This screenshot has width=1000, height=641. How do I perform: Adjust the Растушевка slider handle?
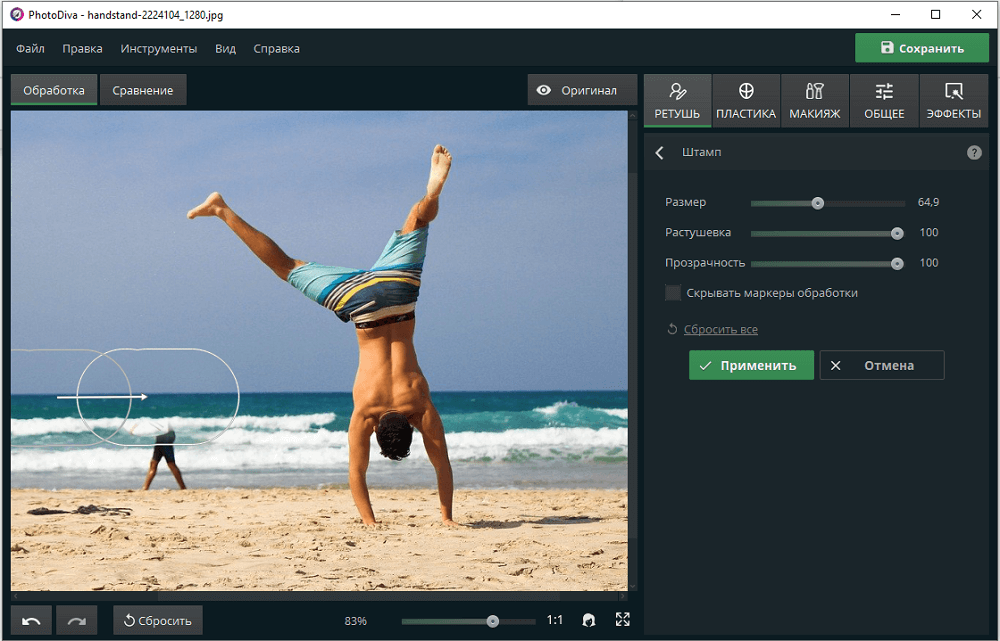897,233
